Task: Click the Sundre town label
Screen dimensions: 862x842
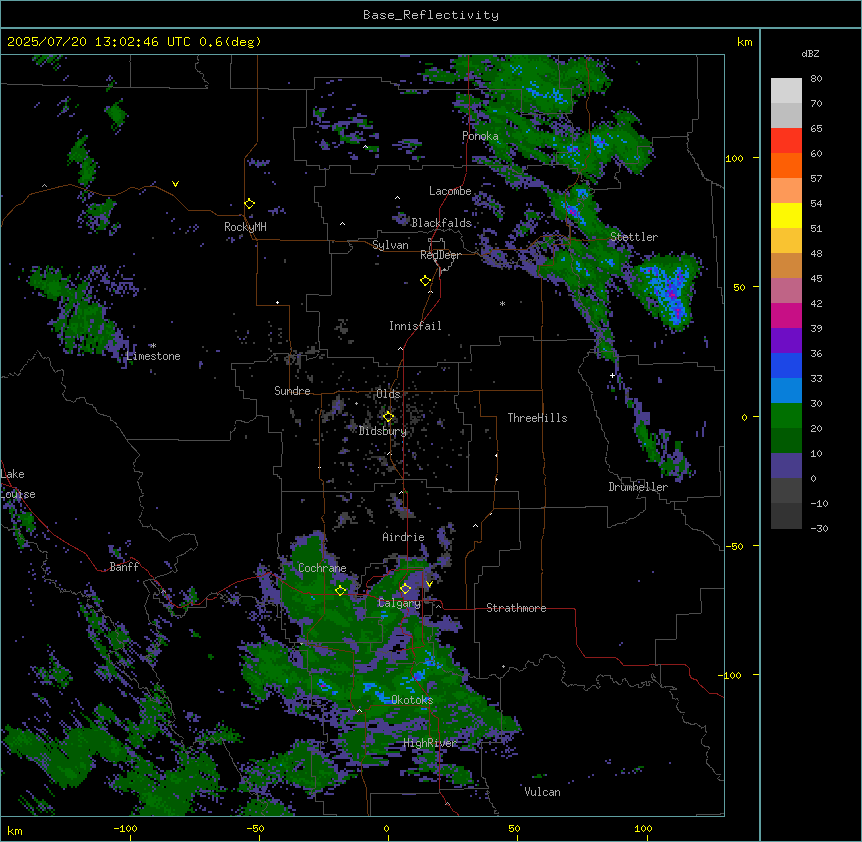Action: coord(292,391)
